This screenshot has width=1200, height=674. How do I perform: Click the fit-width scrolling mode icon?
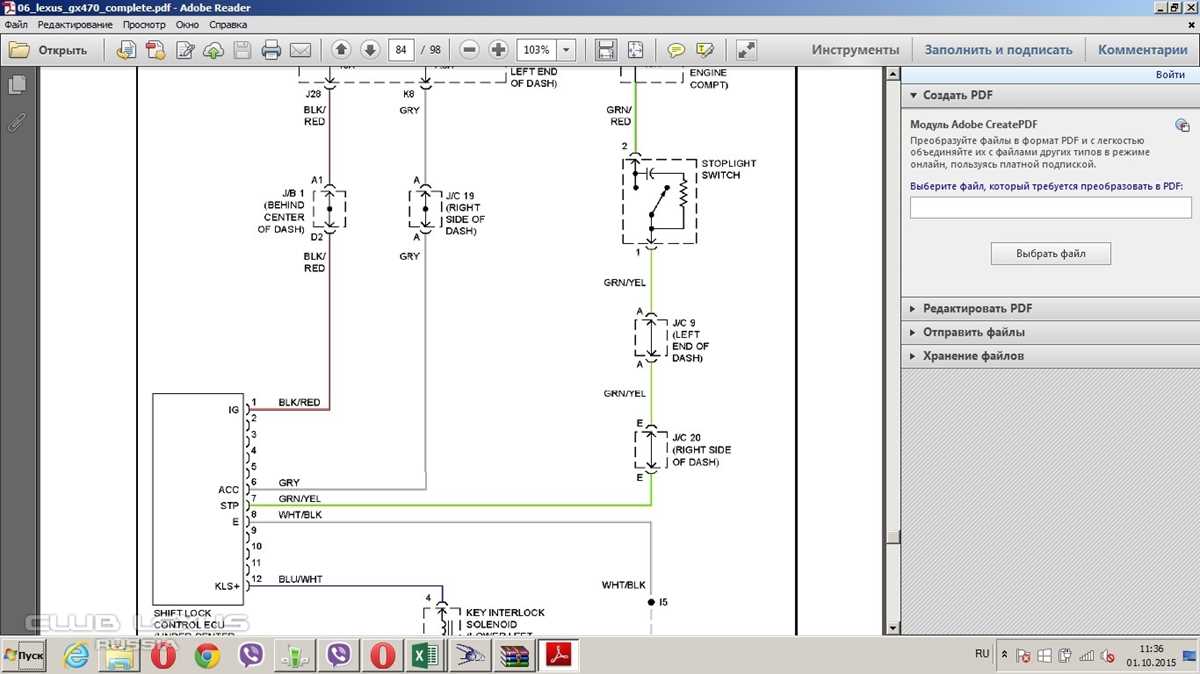click(606, 49)
